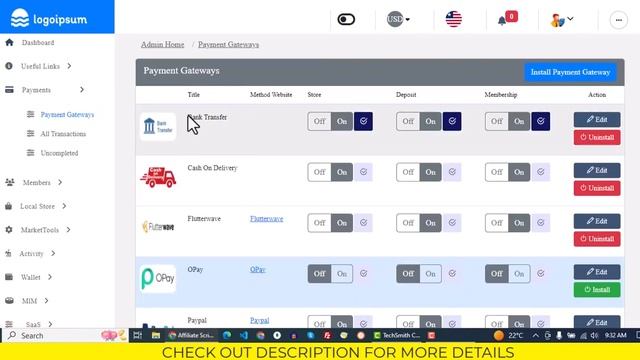Viewport: 640px width, 360px height.
Task: Click the Dashboard home icon
Action: point(9,42)
